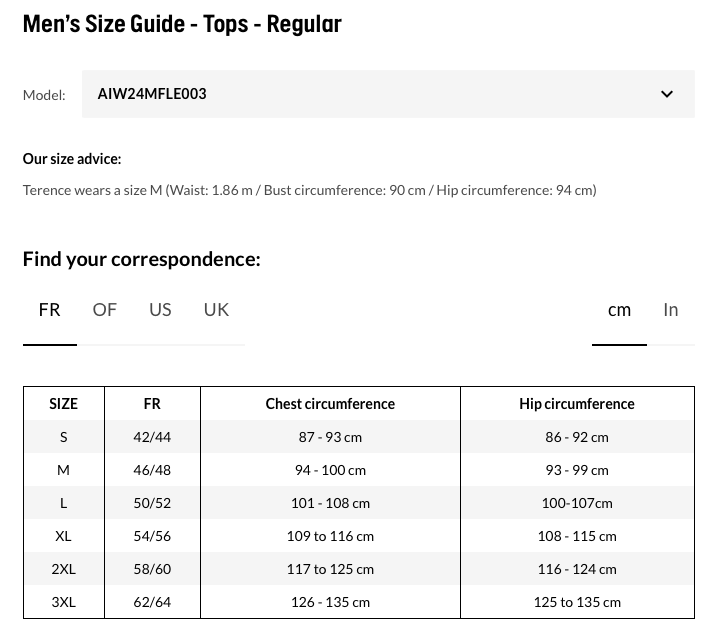Click the SIZE column header
Image resolution: width=708 pixels, height=629 pixels.
point(64,404)
